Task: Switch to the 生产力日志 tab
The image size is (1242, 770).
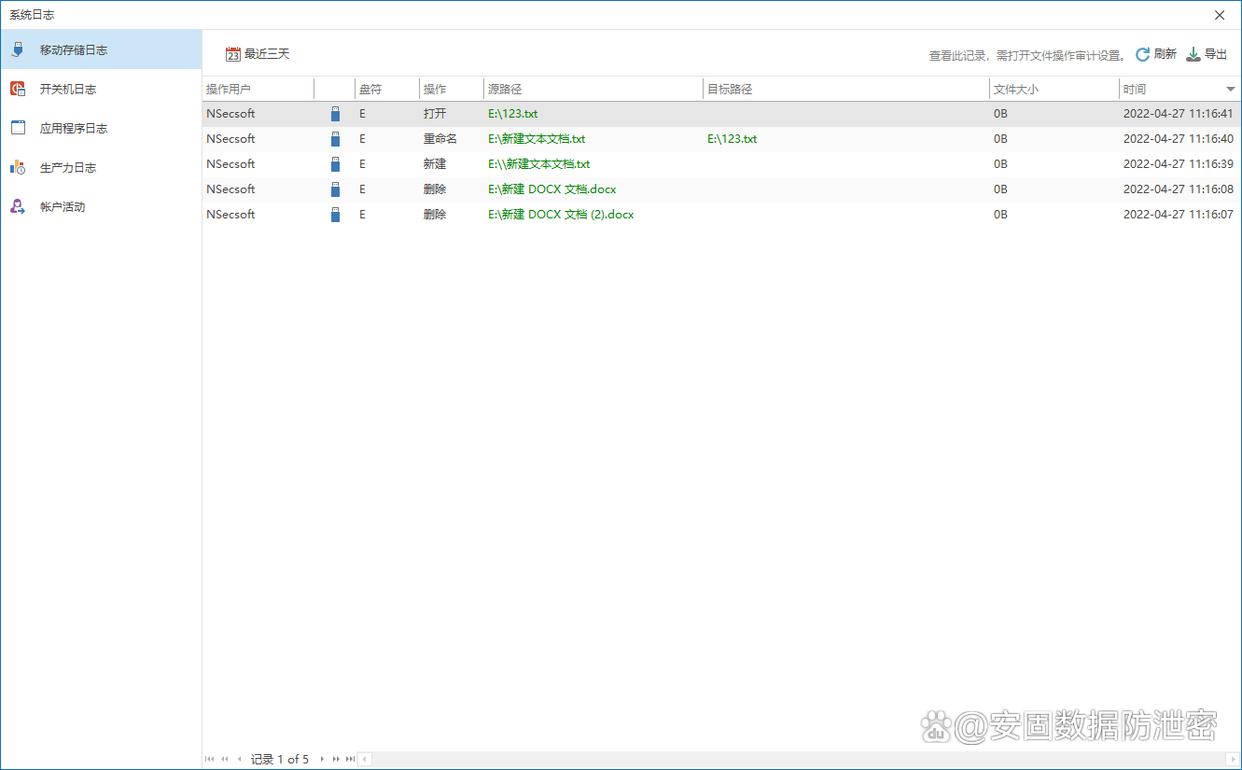Action: coord(68,168)
